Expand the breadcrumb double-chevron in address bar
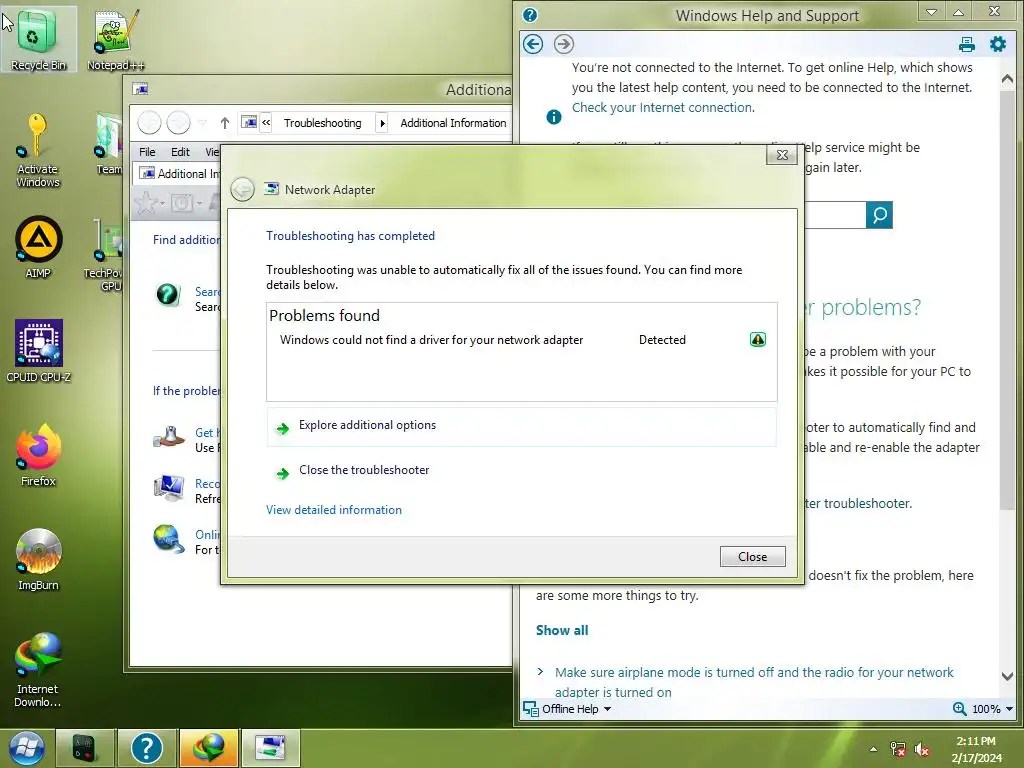1024x768 pixels. coord(266,123)
